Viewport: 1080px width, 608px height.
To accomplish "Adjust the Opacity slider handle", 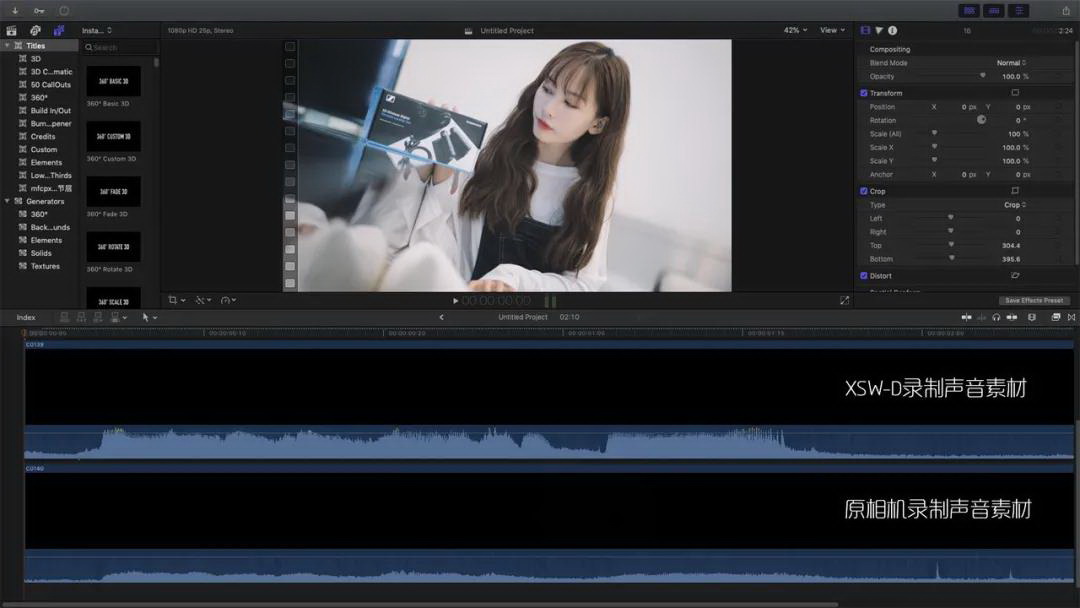I will click(x=982, y=76).
